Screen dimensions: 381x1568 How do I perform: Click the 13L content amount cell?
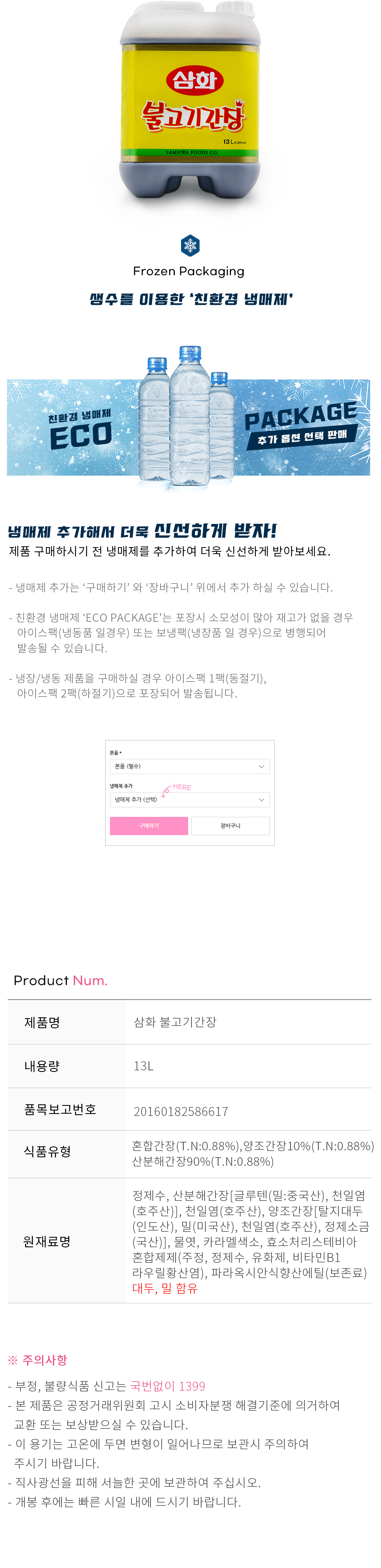(x=144, y=1066)
